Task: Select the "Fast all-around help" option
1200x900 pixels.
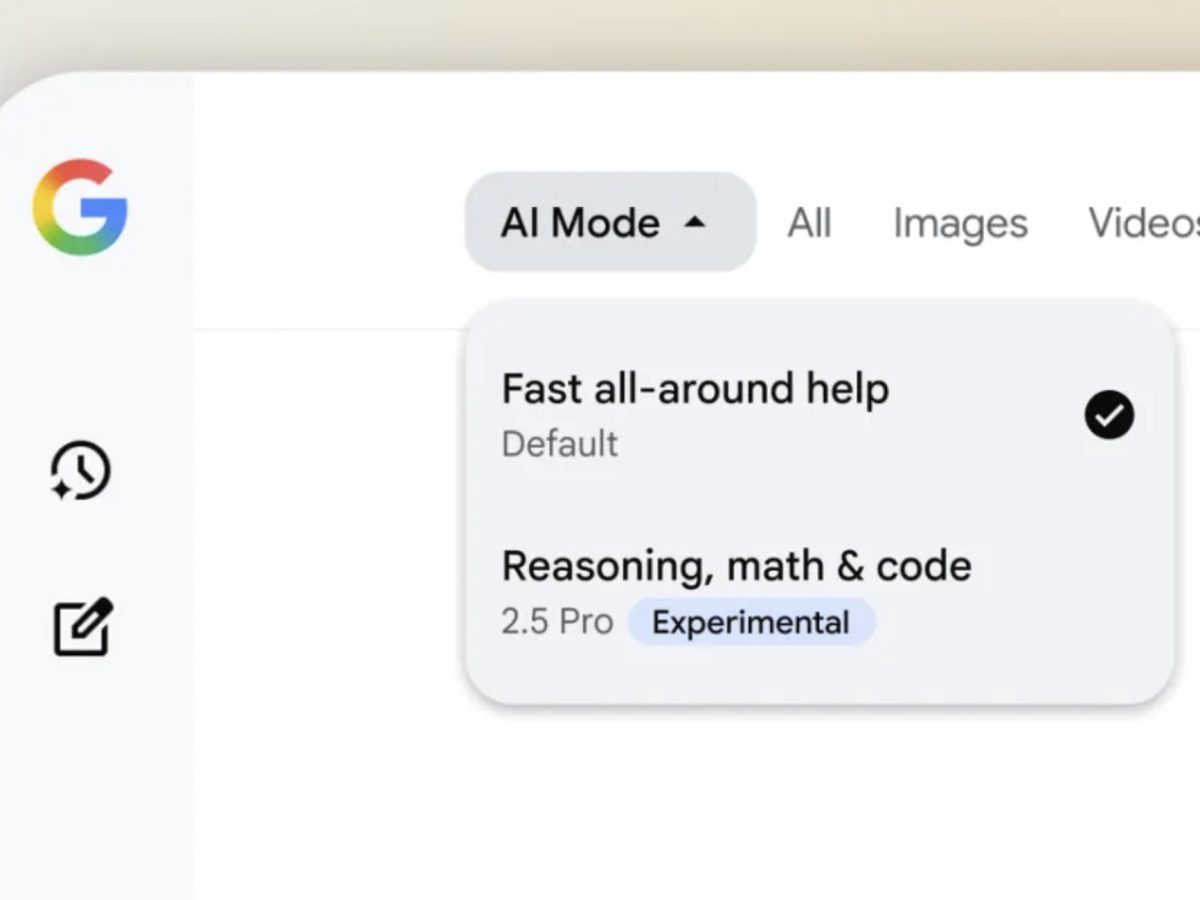Action: coord(695,388)
